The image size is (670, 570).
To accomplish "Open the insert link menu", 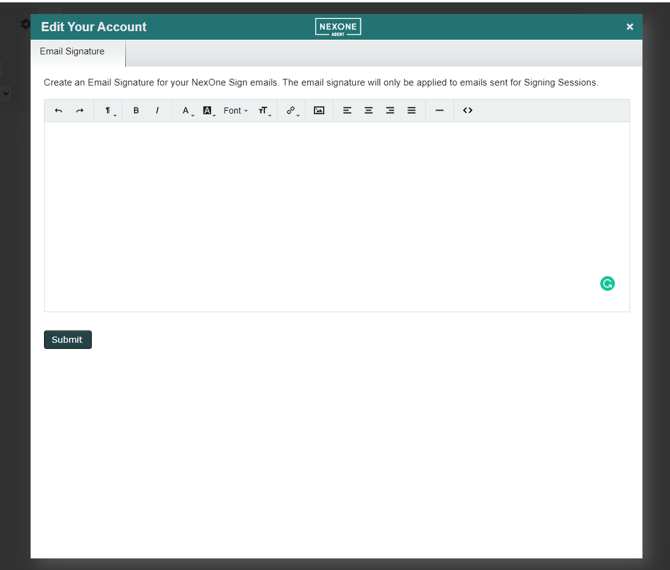I will pyautogui.click(x=291, y=111).
